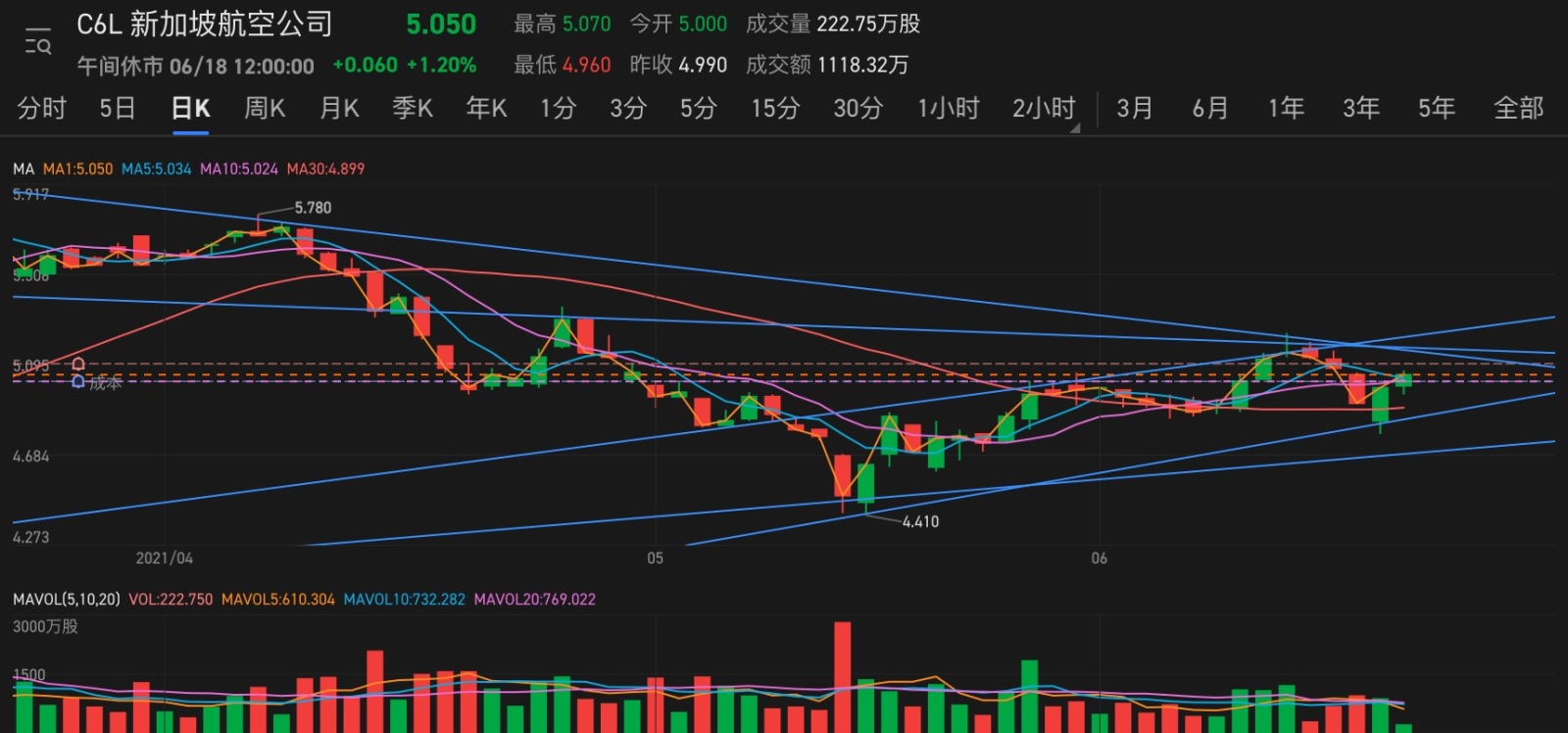Open the 年K yearly chart
1568x733 pixels.
pyautogui.click(x=486, y=108)
